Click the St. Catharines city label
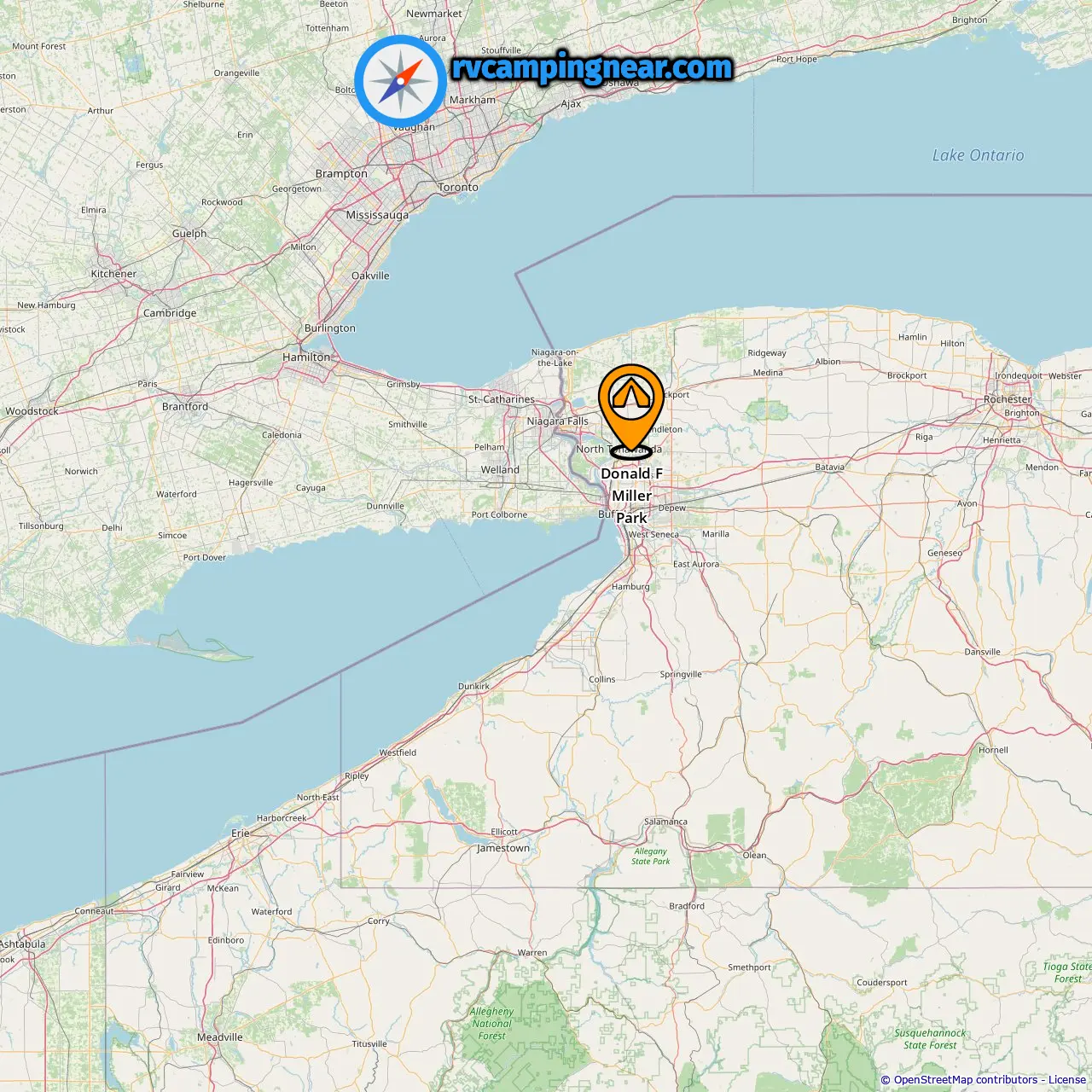1092x1092 pixels. click(502, 399)
